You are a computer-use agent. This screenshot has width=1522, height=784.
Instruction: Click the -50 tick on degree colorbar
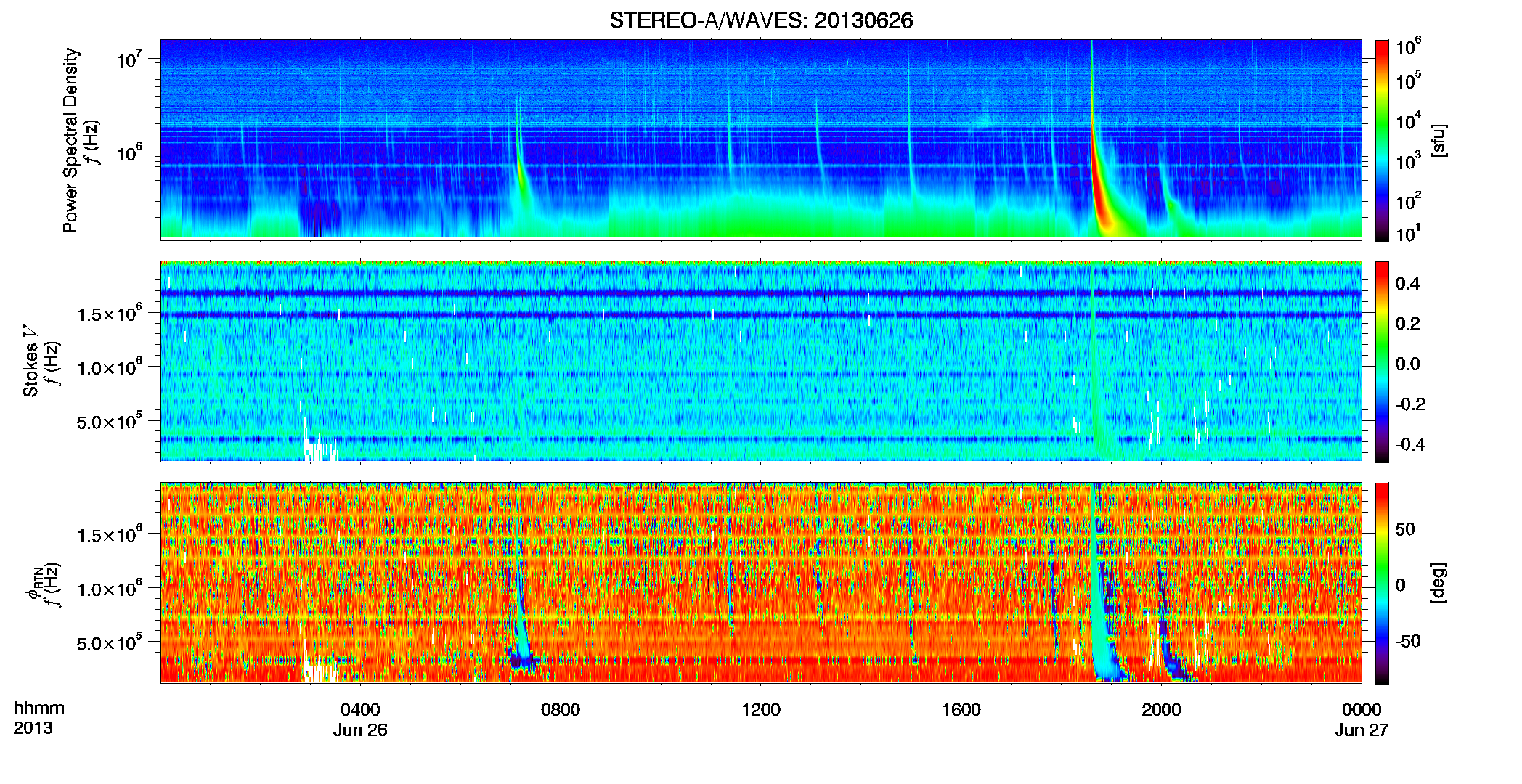1407,641
